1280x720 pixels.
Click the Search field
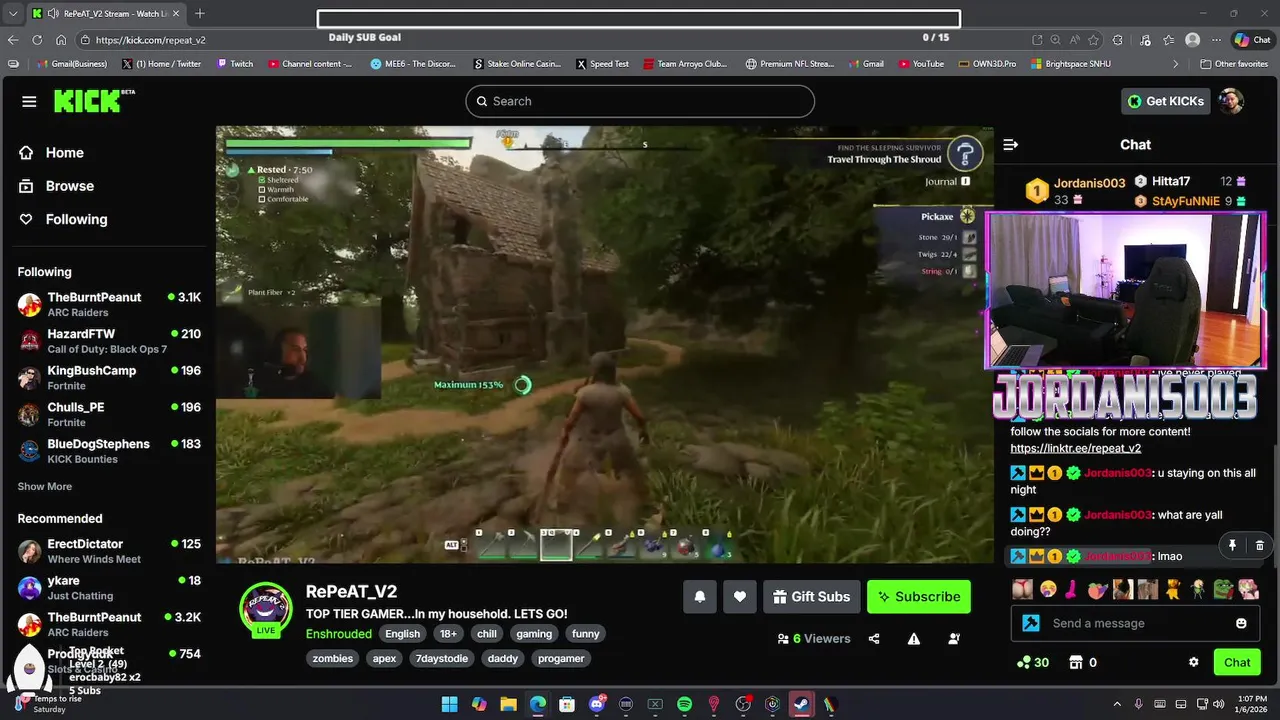(640, 101)
